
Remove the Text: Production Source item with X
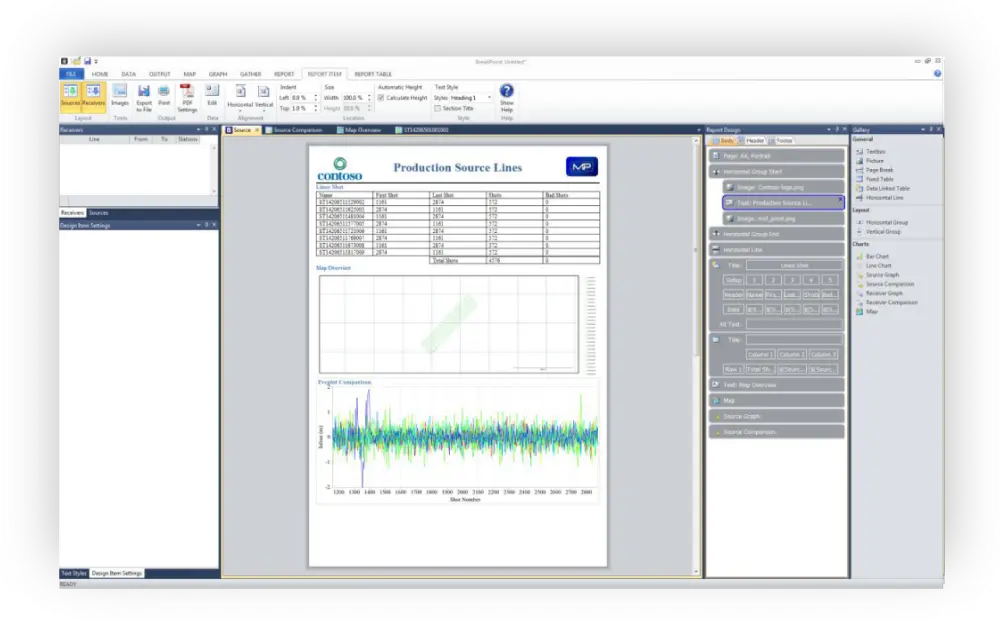coord(840,200)
